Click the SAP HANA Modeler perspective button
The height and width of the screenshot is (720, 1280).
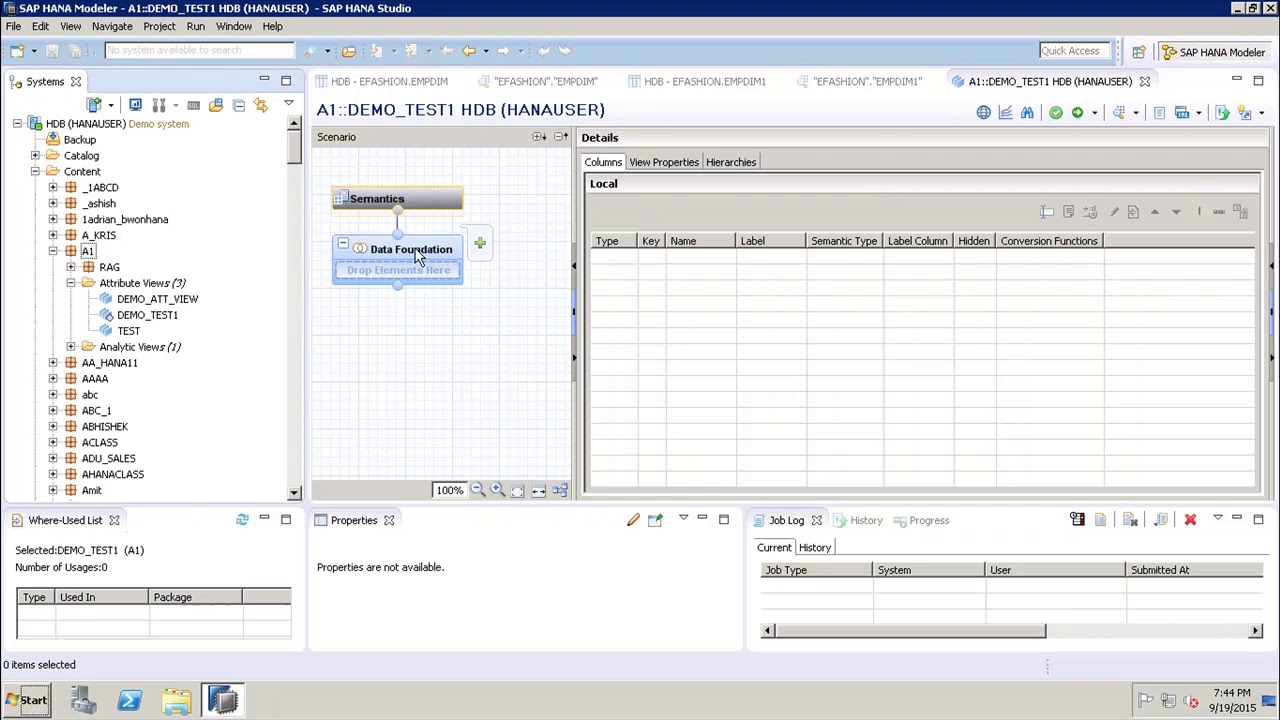coord(1214,52)
